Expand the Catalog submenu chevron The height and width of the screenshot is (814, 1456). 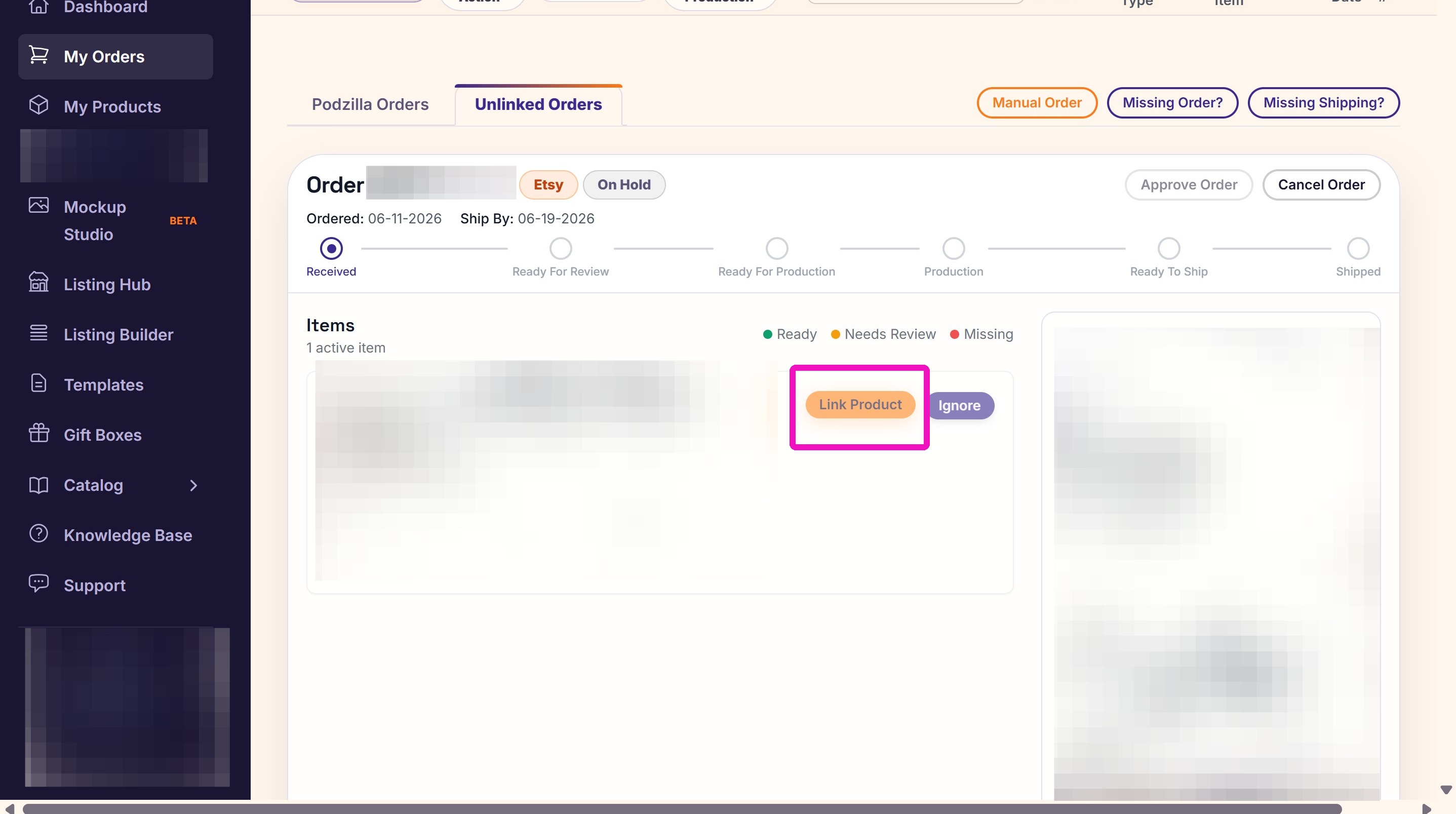pos(194,486)
